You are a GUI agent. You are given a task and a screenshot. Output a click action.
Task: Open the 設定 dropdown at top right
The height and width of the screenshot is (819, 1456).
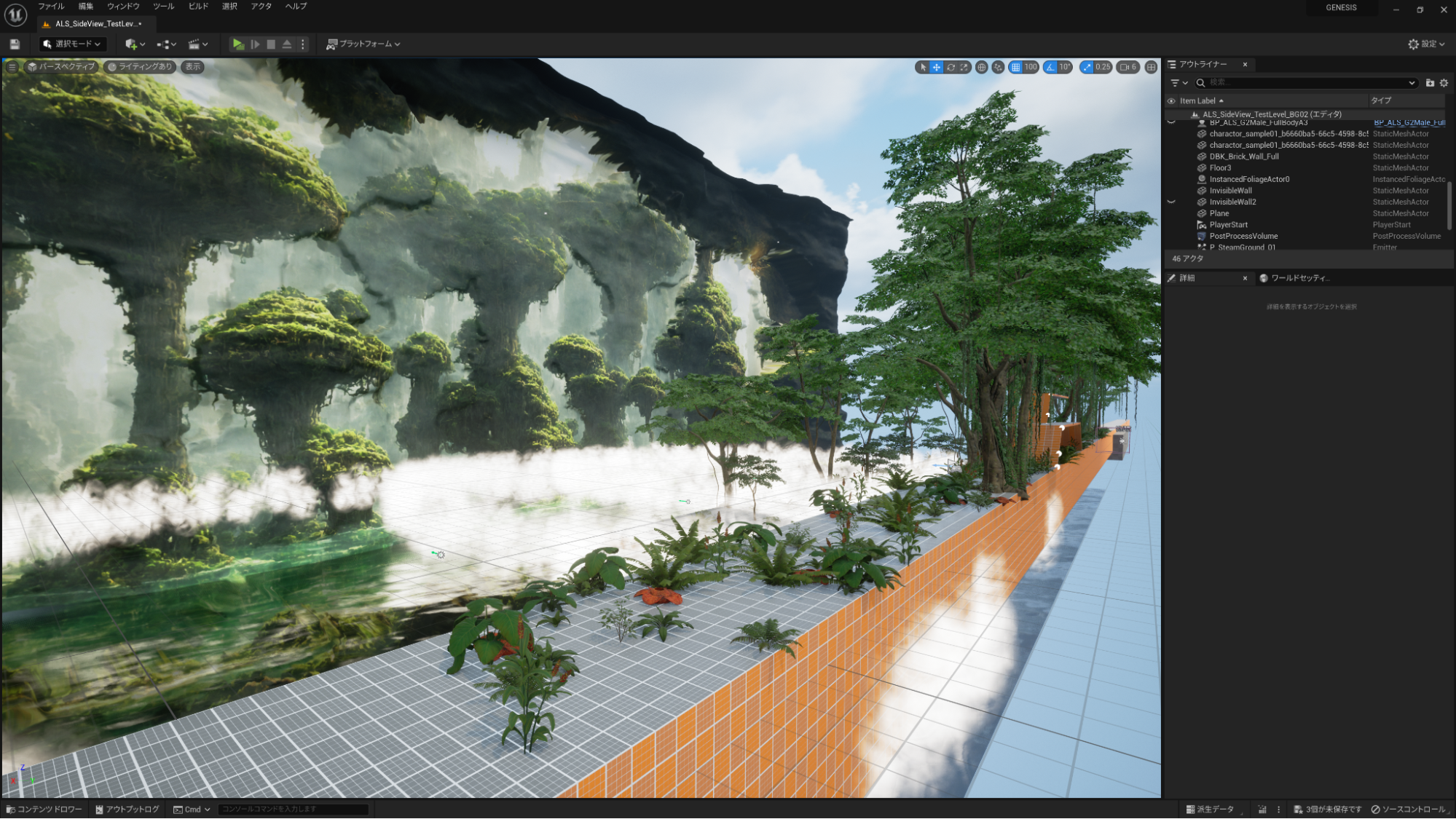pos(1426,44)
